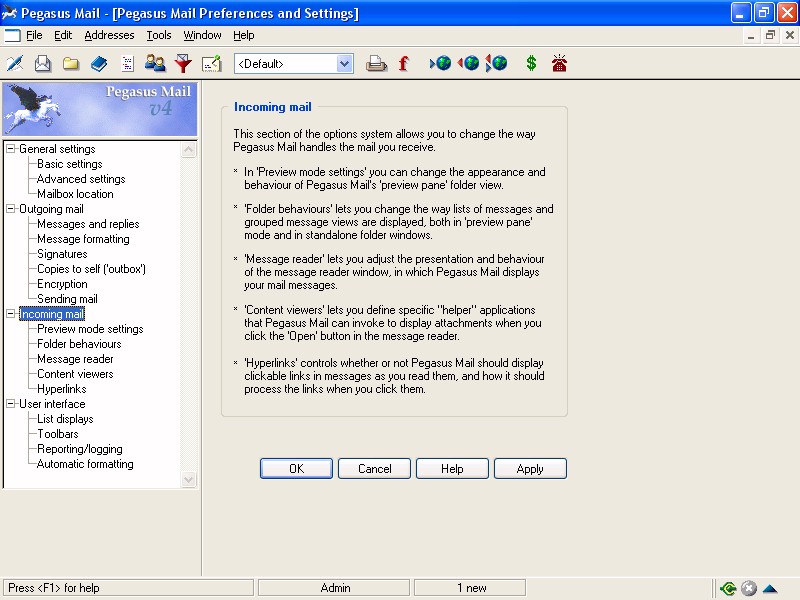Open Preview mode settings
The image size is (800, 600).
(x=90, y=329)
